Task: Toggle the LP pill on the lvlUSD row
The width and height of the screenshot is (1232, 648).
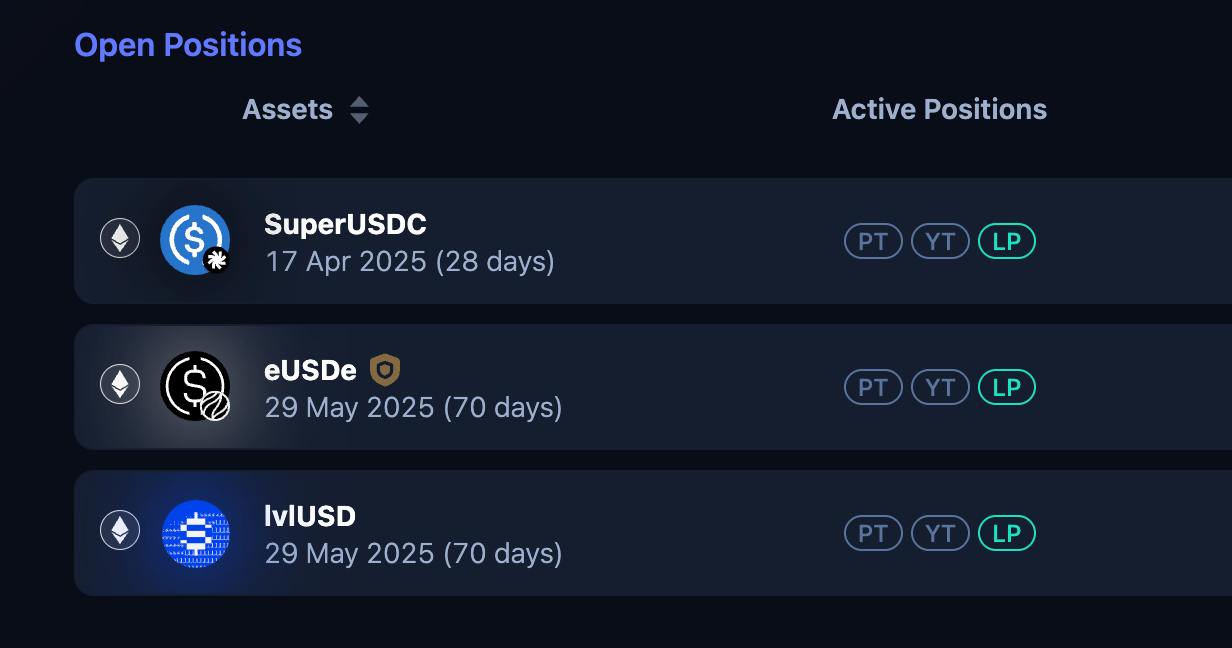Action: (x=1007, y=533)
